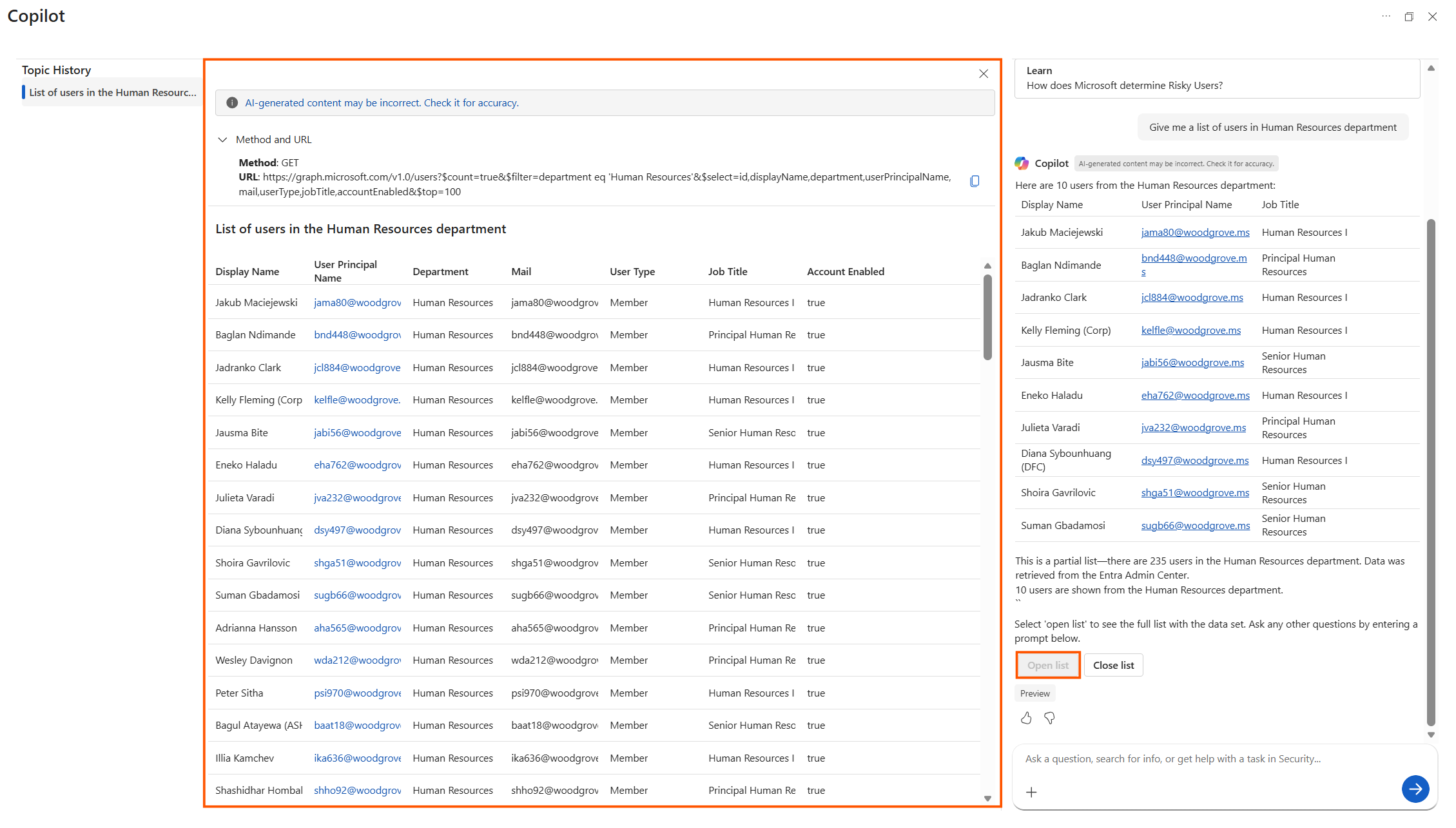The width and height of the screenshot is (1456, 828).
Task: Close the user list panel
Action: pos(983,74)
